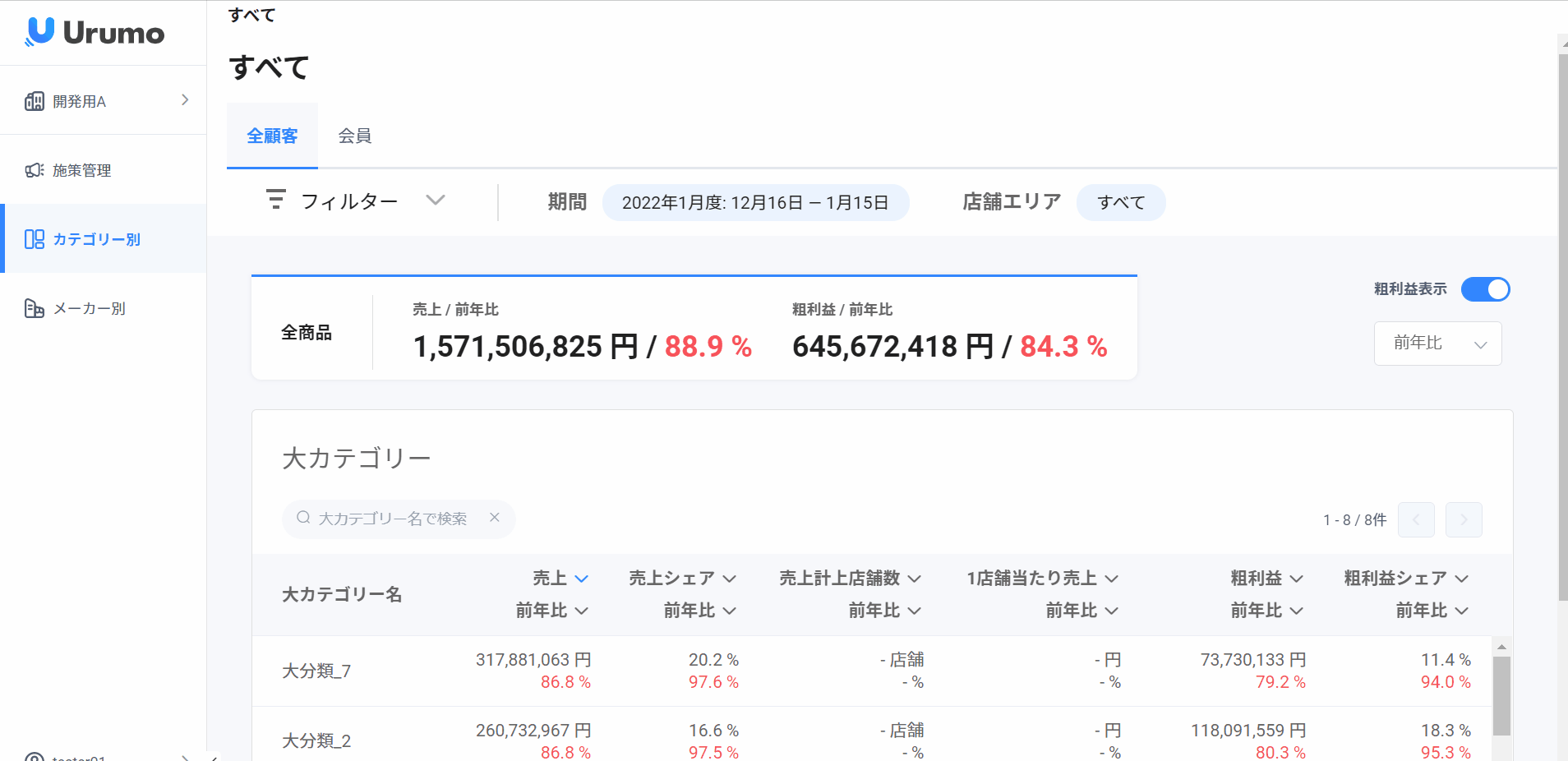Click the Urumo logo icon
1568x761 pixels.
pos(39,32)
